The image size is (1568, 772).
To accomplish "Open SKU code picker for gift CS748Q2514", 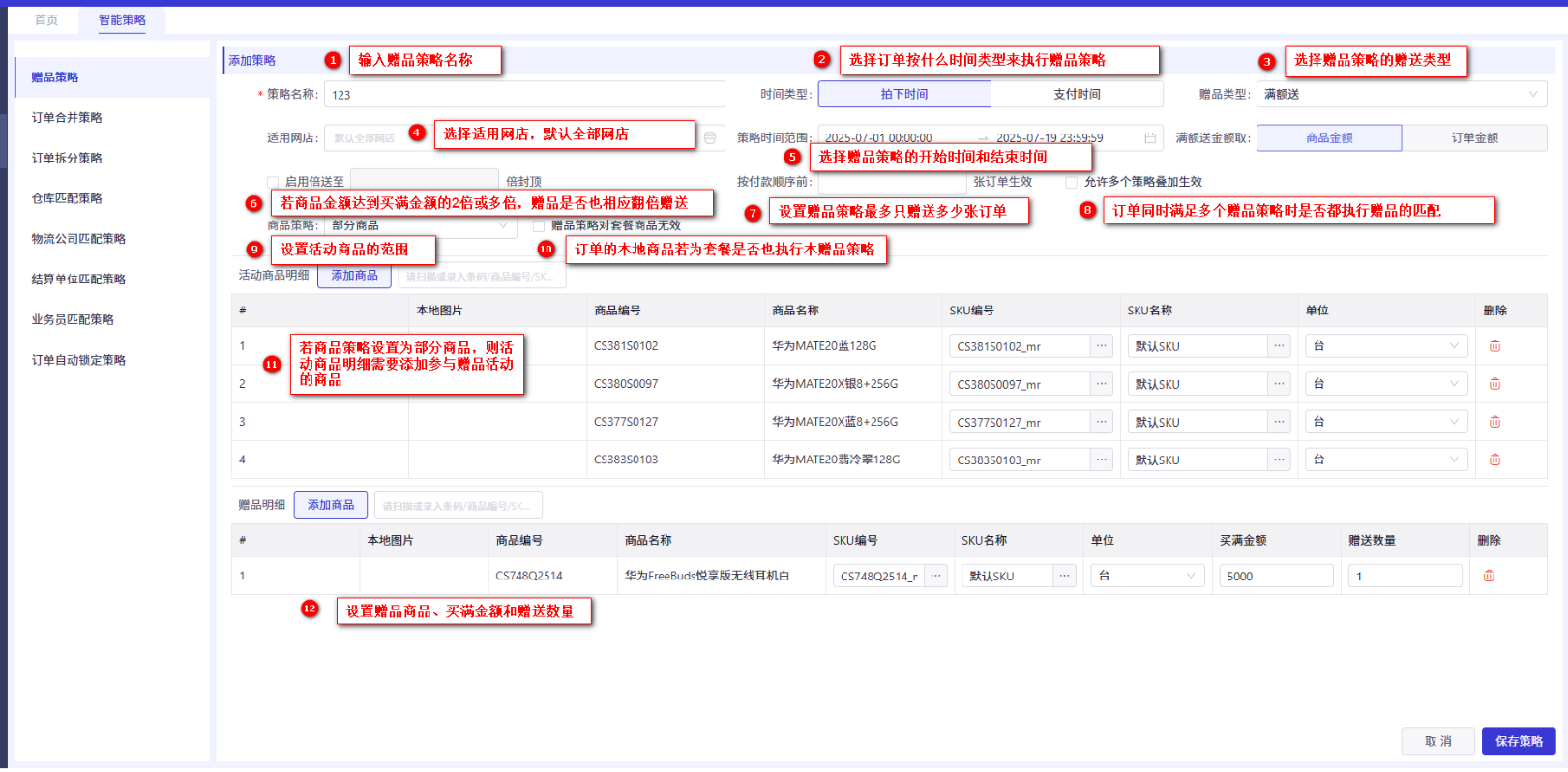I will click(936, 576).
